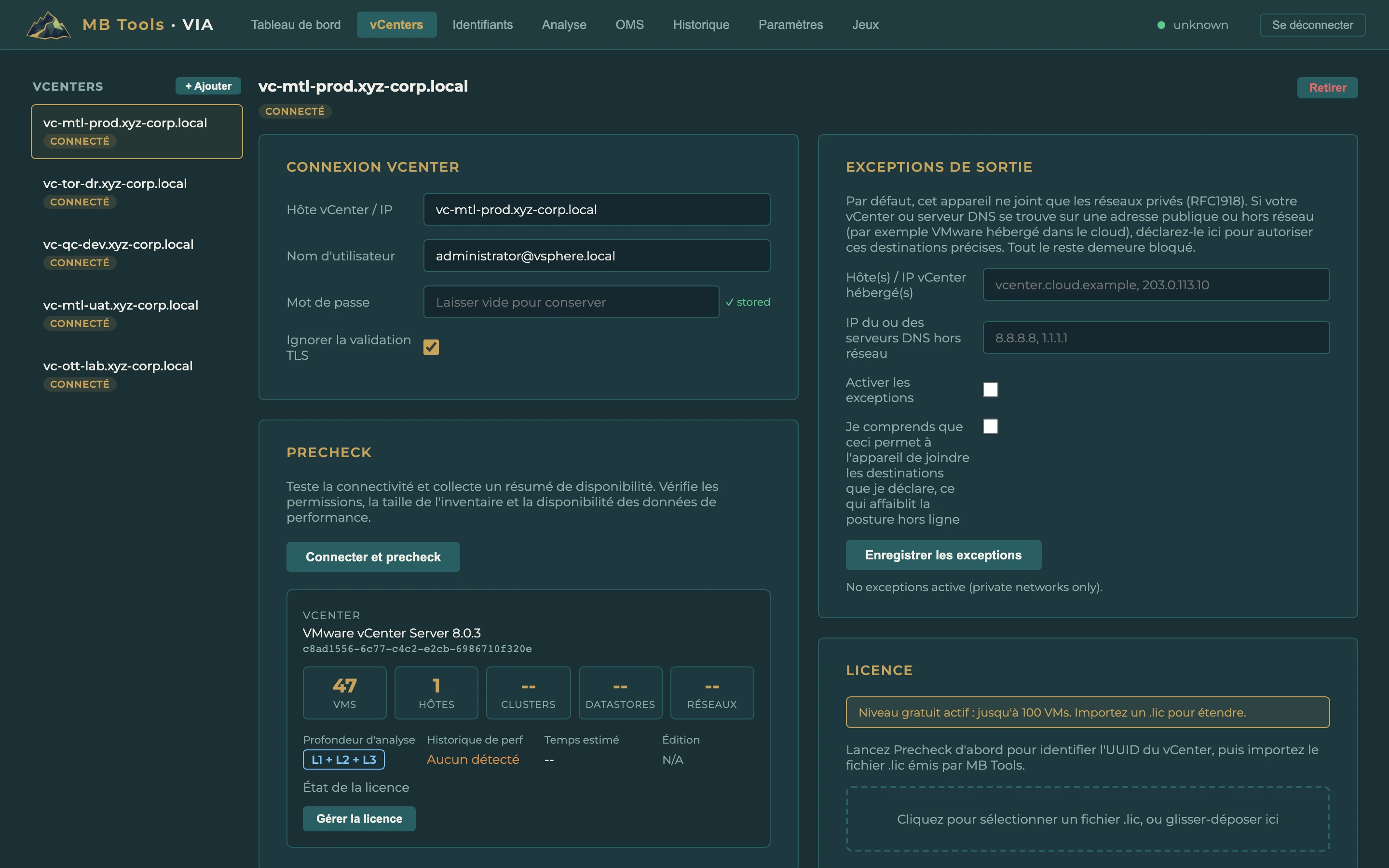The image size is (1389, 868).
Task: Click the Aucun détecté text
Action: [x=473, y=759]
